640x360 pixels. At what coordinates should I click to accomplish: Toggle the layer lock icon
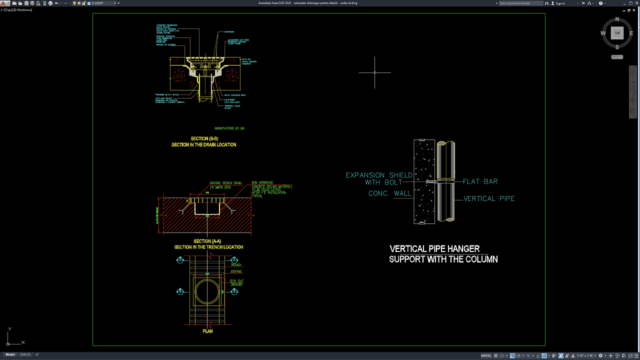[x=83, y=3]
